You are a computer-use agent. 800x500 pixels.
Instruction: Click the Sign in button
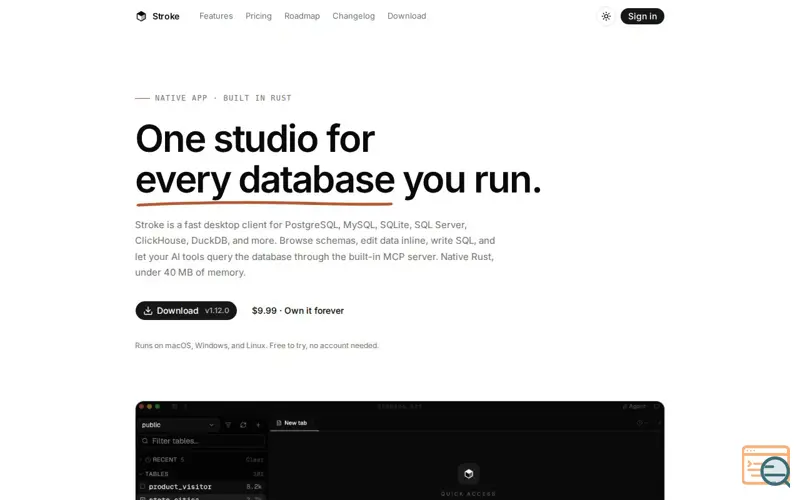642,16
